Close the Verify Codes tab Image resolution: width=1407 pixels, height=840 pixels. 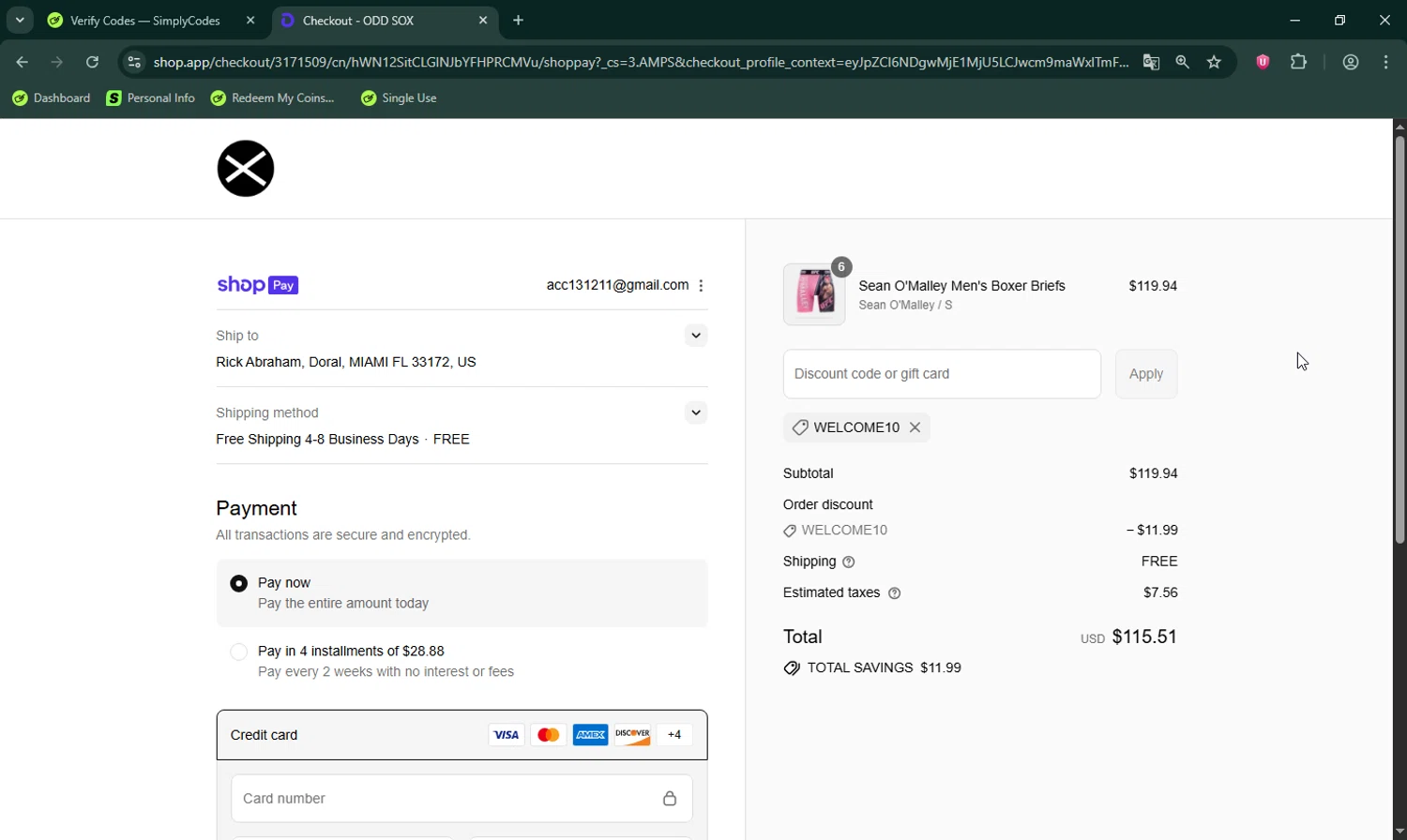coord(250,21)
